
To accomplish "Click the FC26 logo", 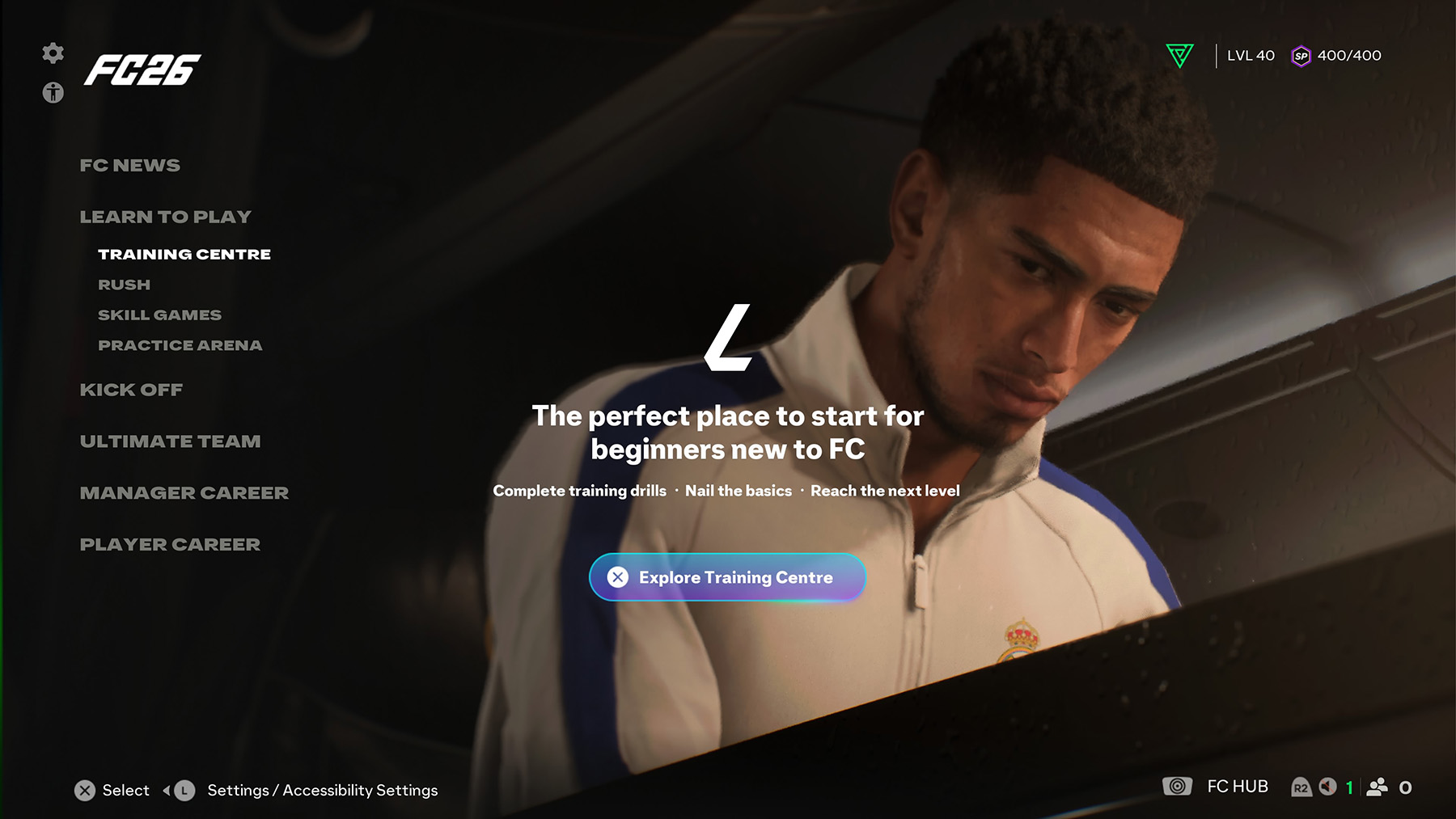I will pyautogui.click(x=142, y=70).
